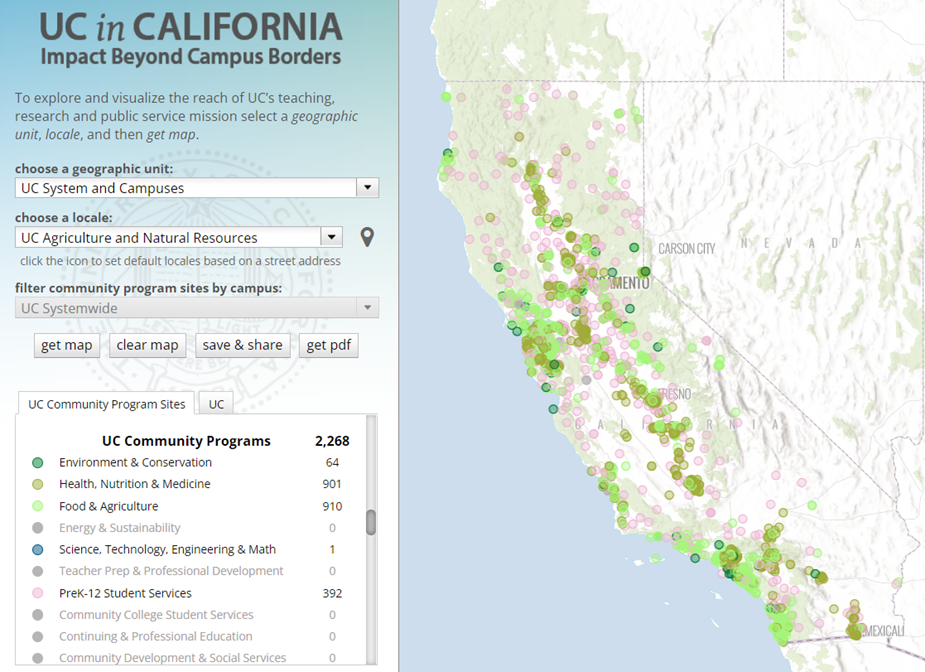The height and width of the screenshot is (672, 925).
Task: Toggle the Health, Nutrition & Medicine legend dot
Action: click(x=38, y=484)
